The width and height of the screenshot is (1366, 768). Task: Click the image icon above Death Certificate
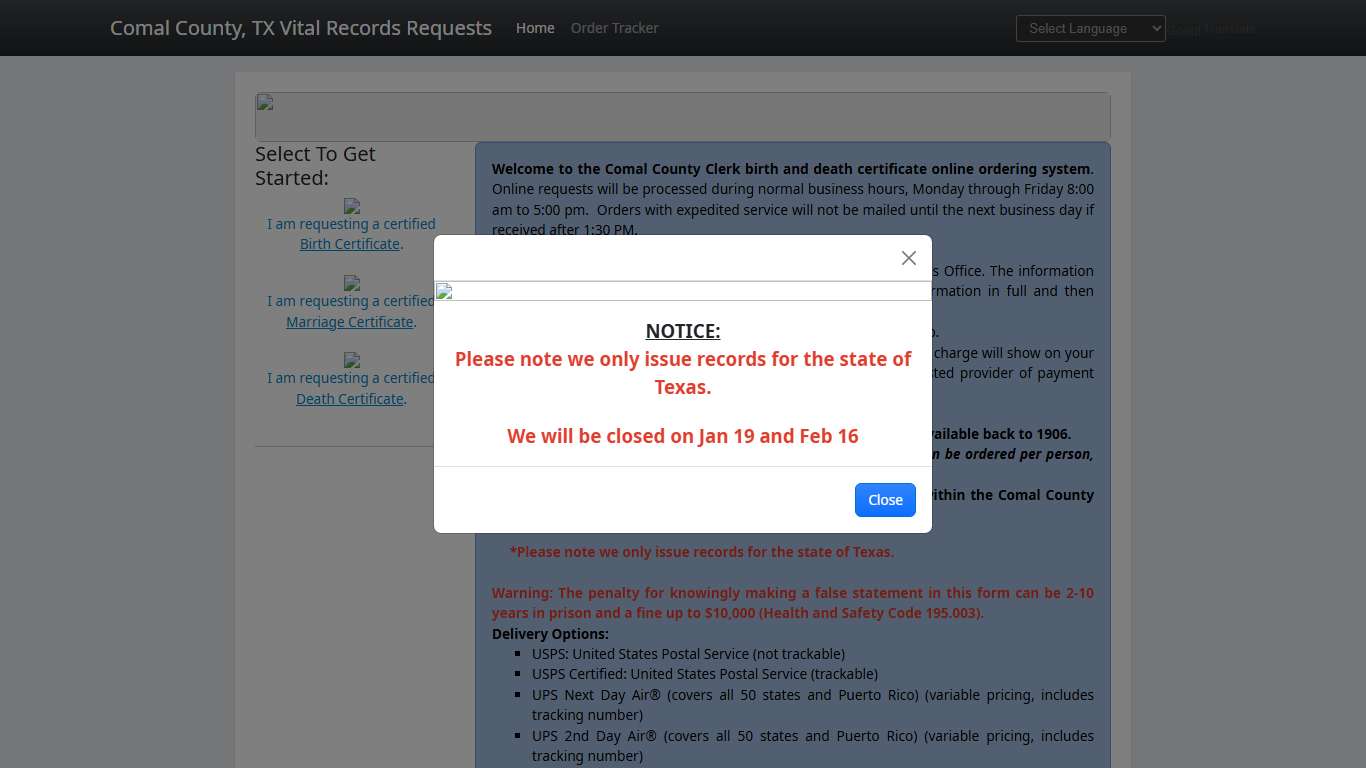(352, 360)
